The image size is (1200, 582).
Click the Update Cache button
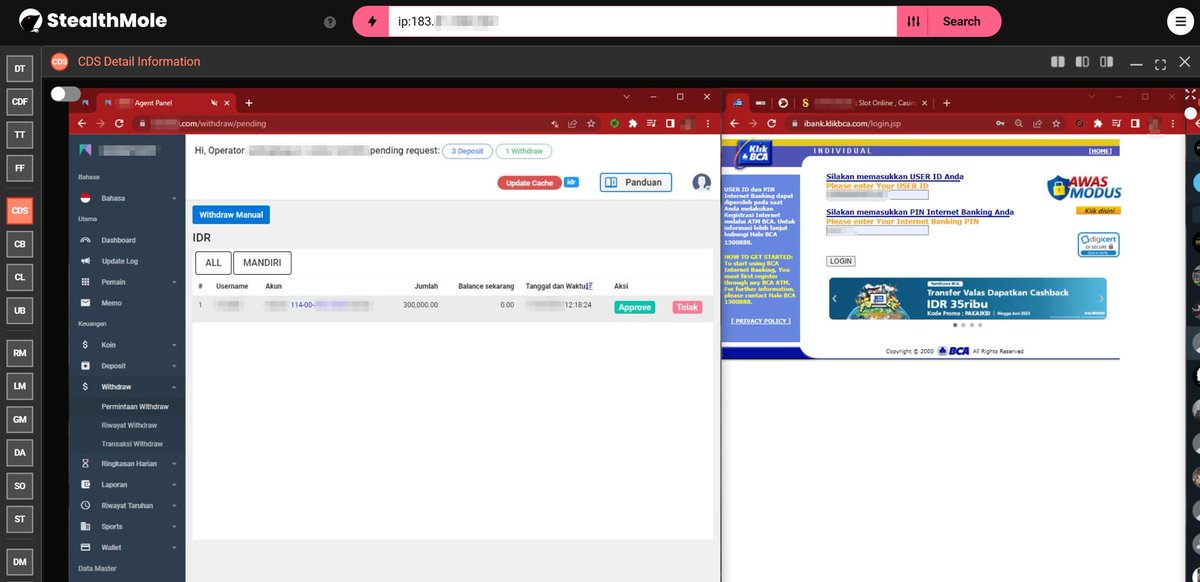(529, 183)
